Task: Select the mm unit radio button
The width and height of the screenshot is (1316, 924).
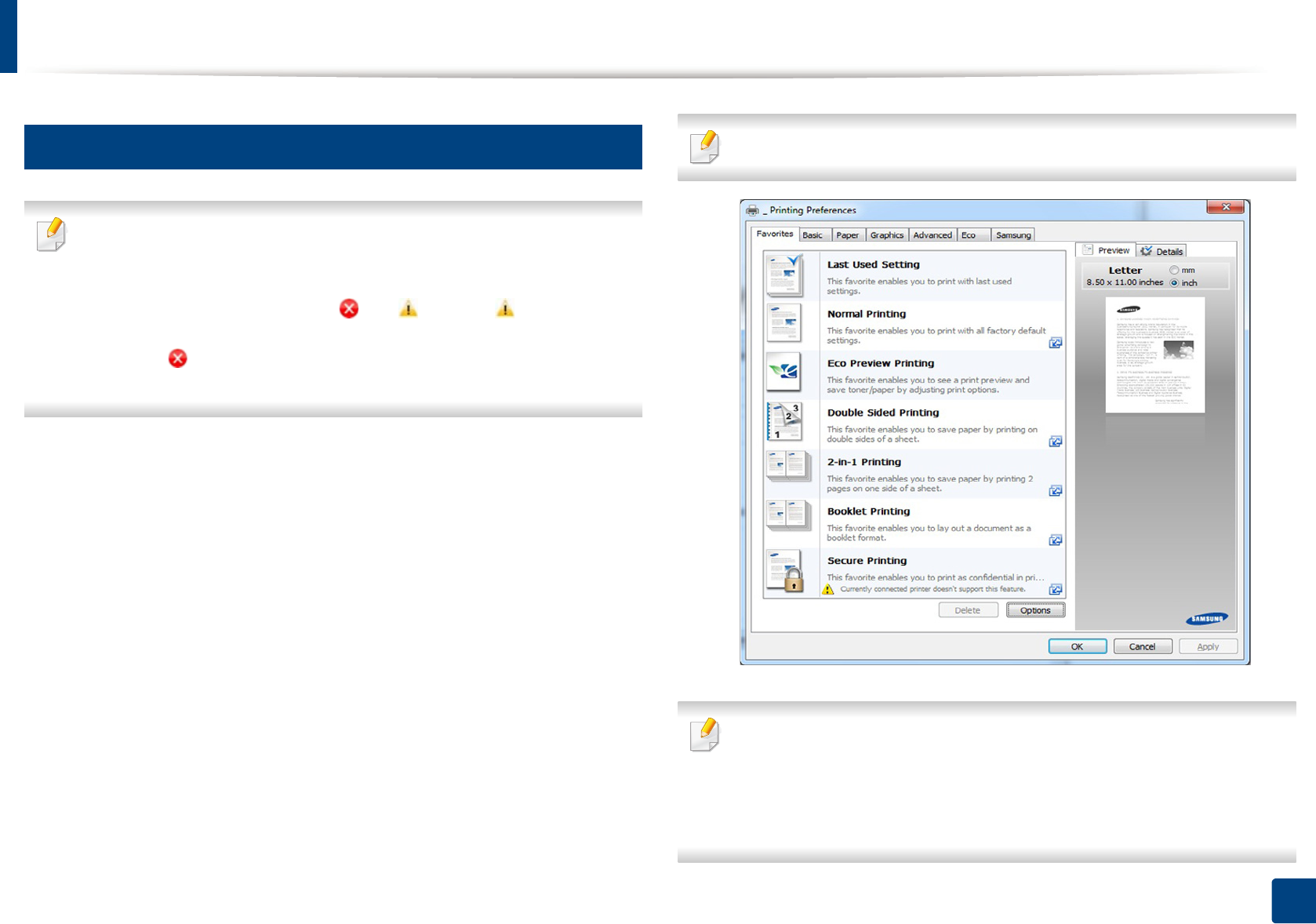Action: click(1174, 271)
